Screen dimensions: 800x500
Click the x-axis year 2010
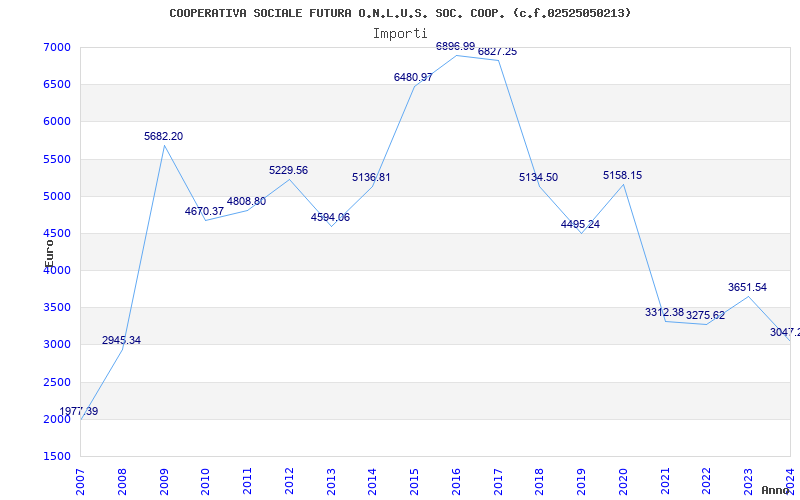(x=206, y=481)
